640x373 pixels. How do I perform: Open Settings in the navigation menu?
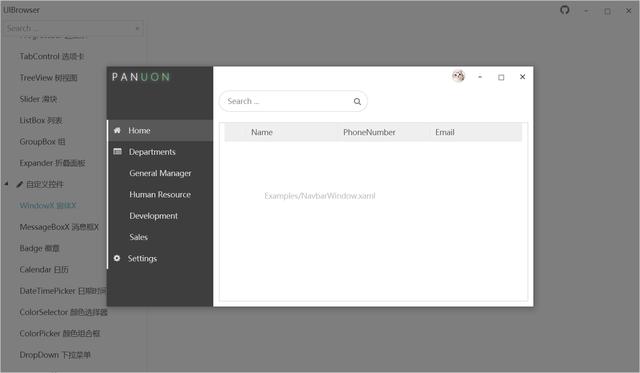(160, 258)
